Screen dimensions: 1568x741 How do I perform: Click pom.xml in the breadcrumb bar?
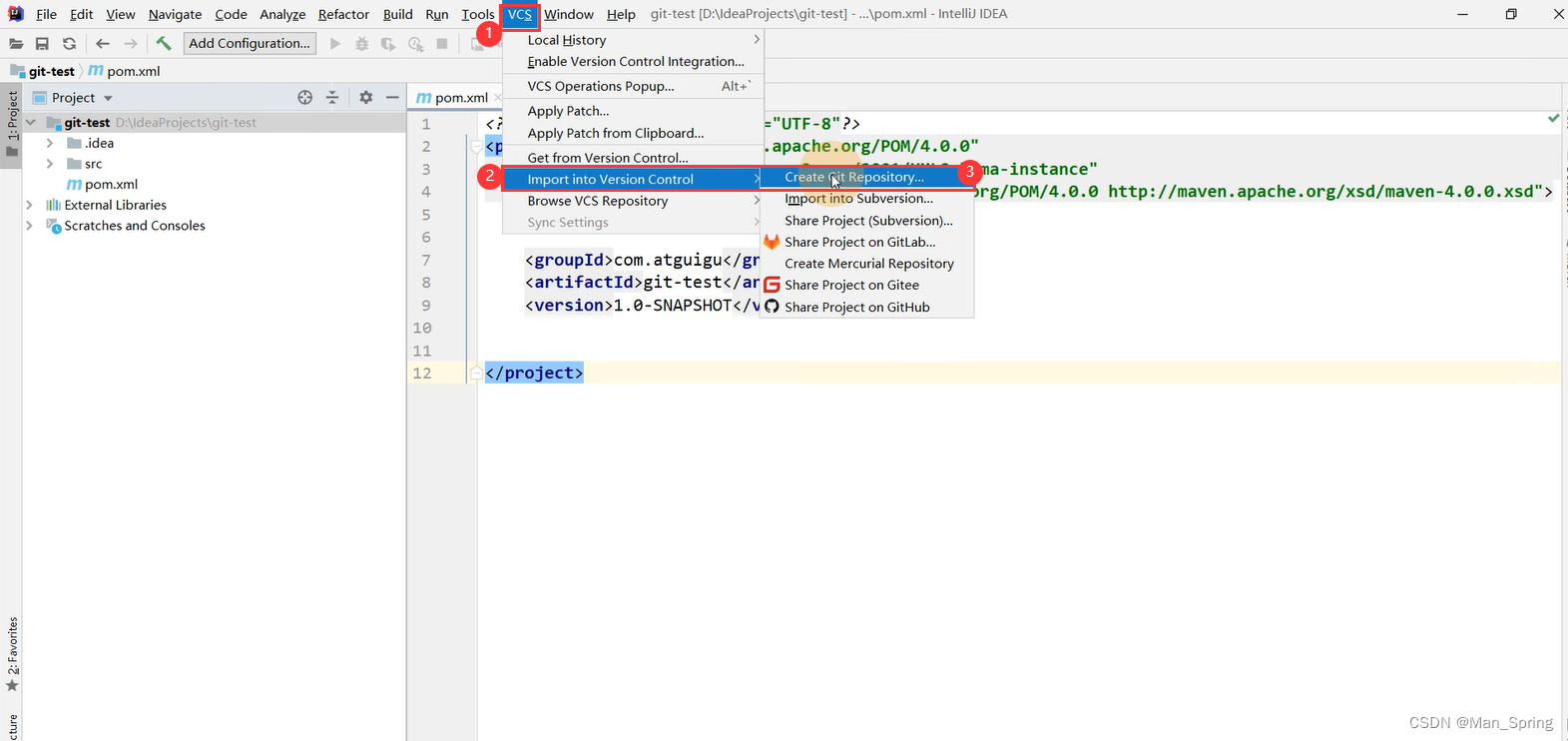point(134,71)
